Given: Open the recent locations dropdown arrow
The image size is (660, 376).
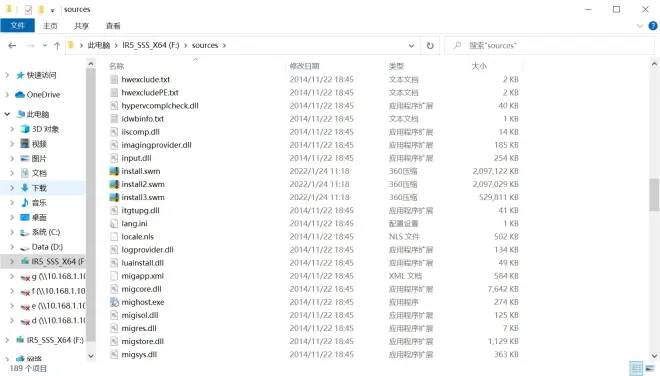Looking at the screenshot, I should pos(45,45).
